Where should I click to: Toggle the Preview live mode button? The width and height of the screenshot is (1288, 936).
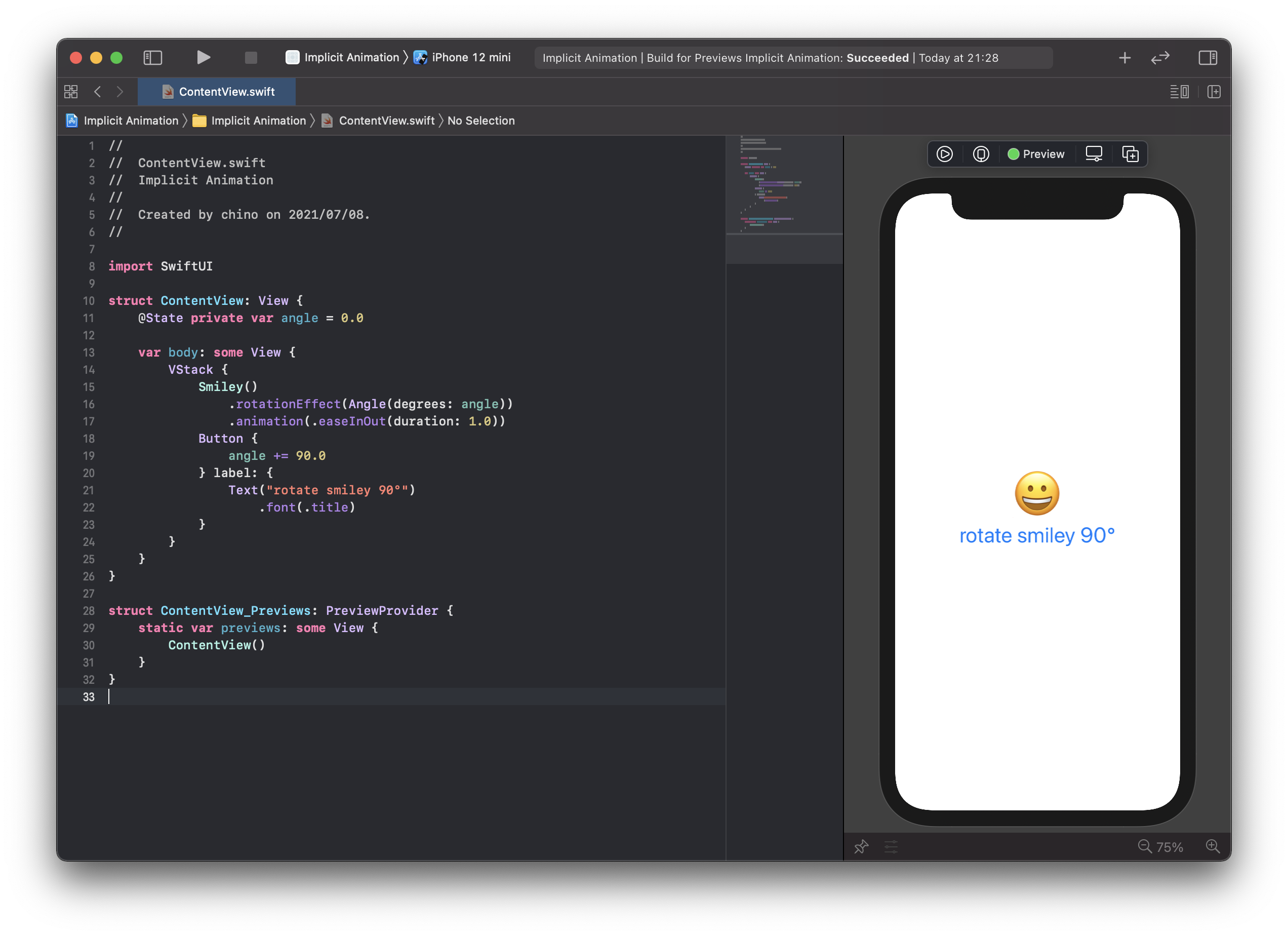(944, 154)
